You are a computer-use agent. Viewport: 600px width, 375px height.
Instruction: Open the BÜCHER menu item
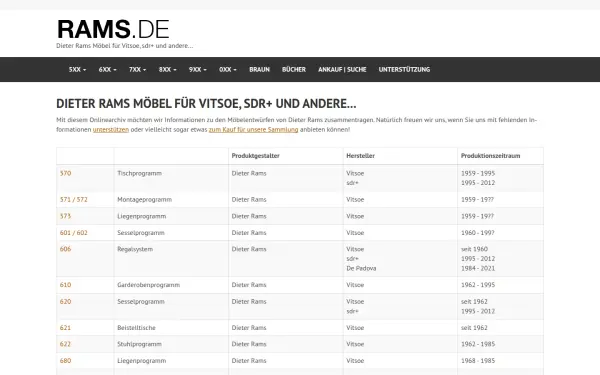point(294,70)
